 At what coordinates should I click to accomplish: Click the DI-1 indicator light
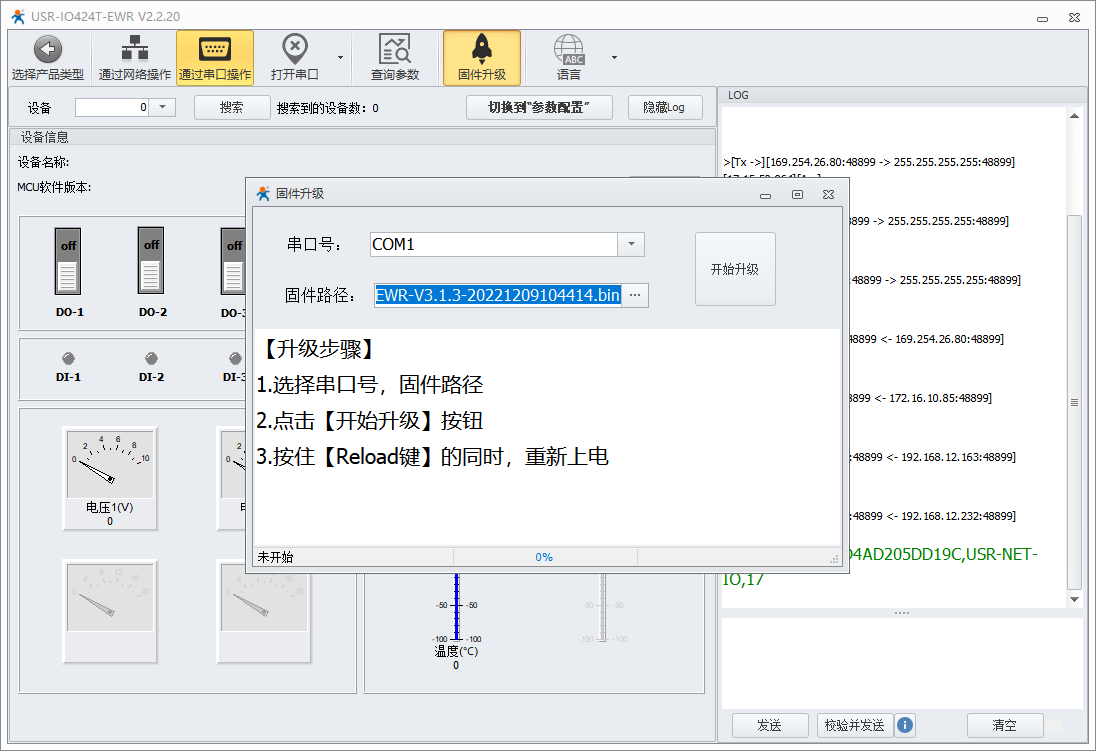tap(68, 358)
